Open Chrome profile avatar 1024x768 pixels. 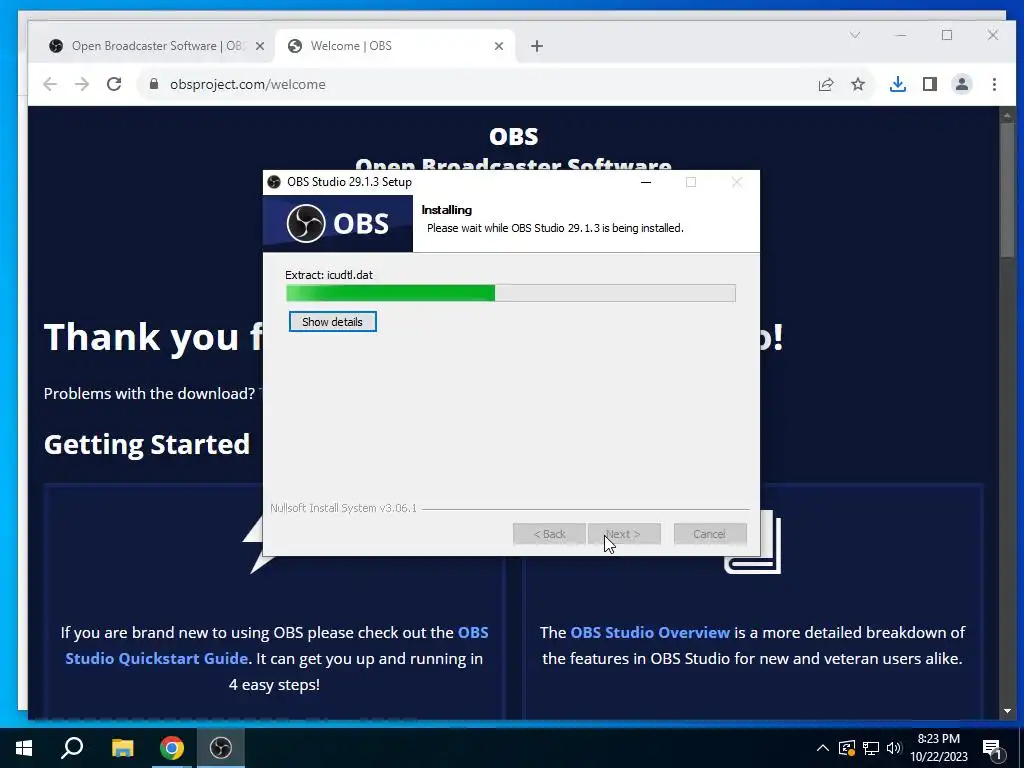[962, 84]
